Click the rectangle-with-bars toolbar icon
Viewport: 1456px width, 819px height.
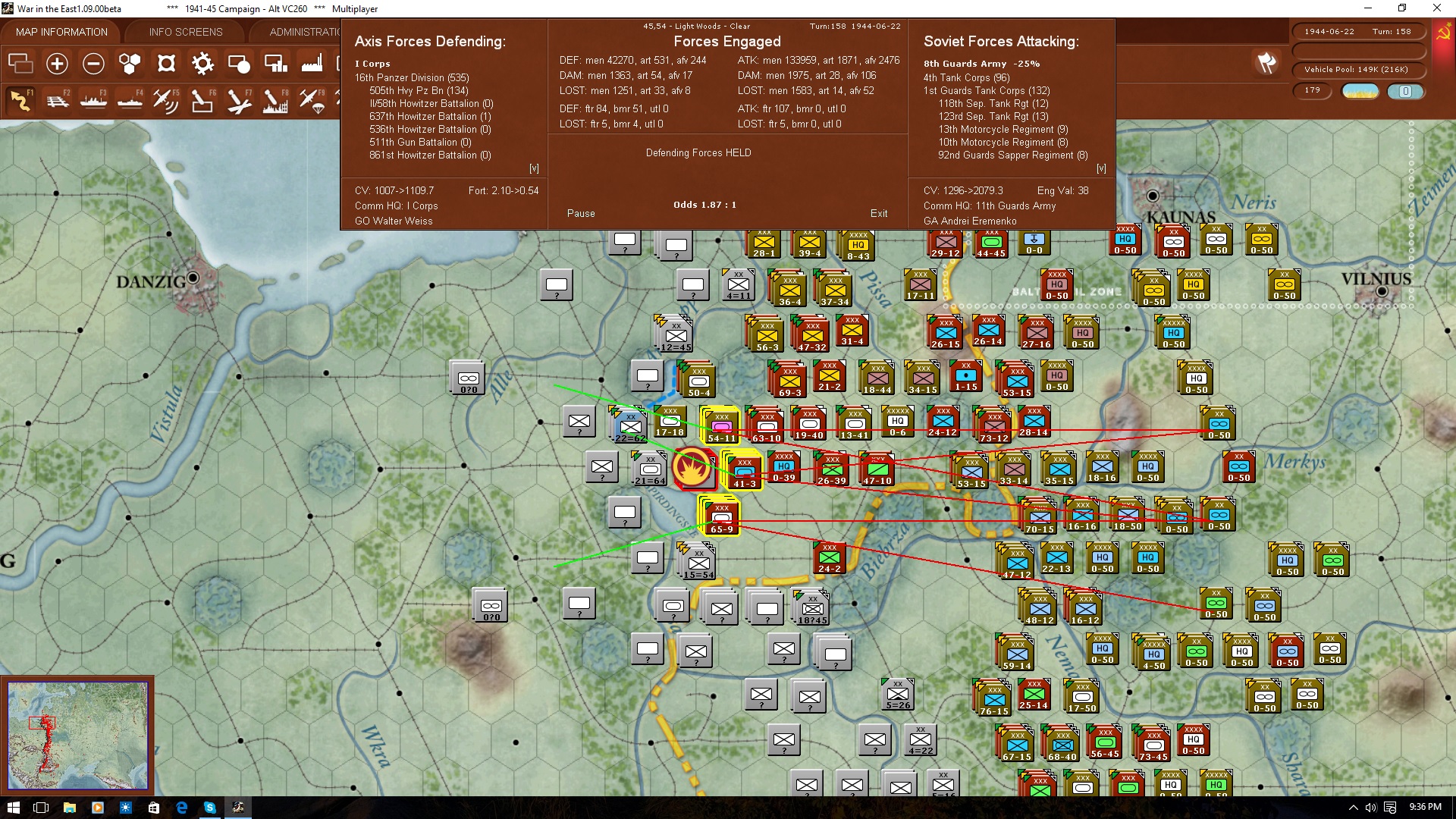coord(275,64)
